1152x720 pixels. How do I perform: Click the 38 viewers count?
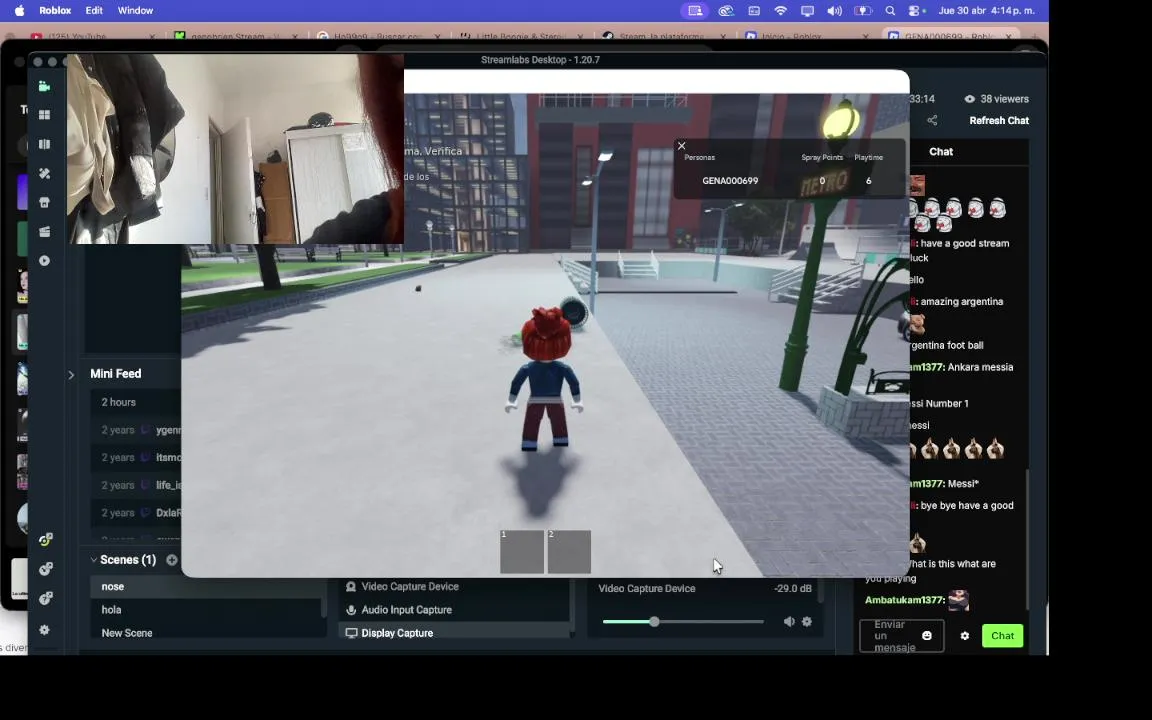(x=1004, y=99)
